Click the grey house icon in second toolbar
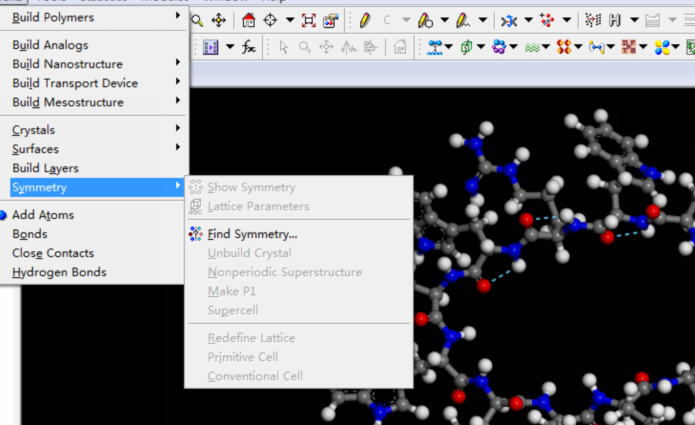 coord(400,47)
